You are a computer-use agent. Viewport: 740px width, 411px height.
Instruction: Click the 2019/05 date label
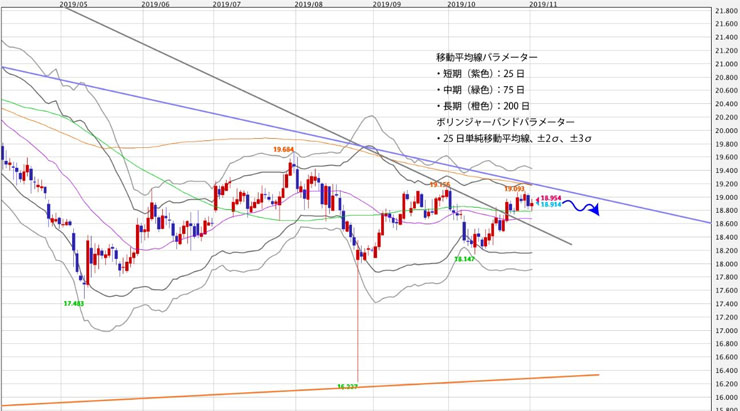(x=74, y=4)
